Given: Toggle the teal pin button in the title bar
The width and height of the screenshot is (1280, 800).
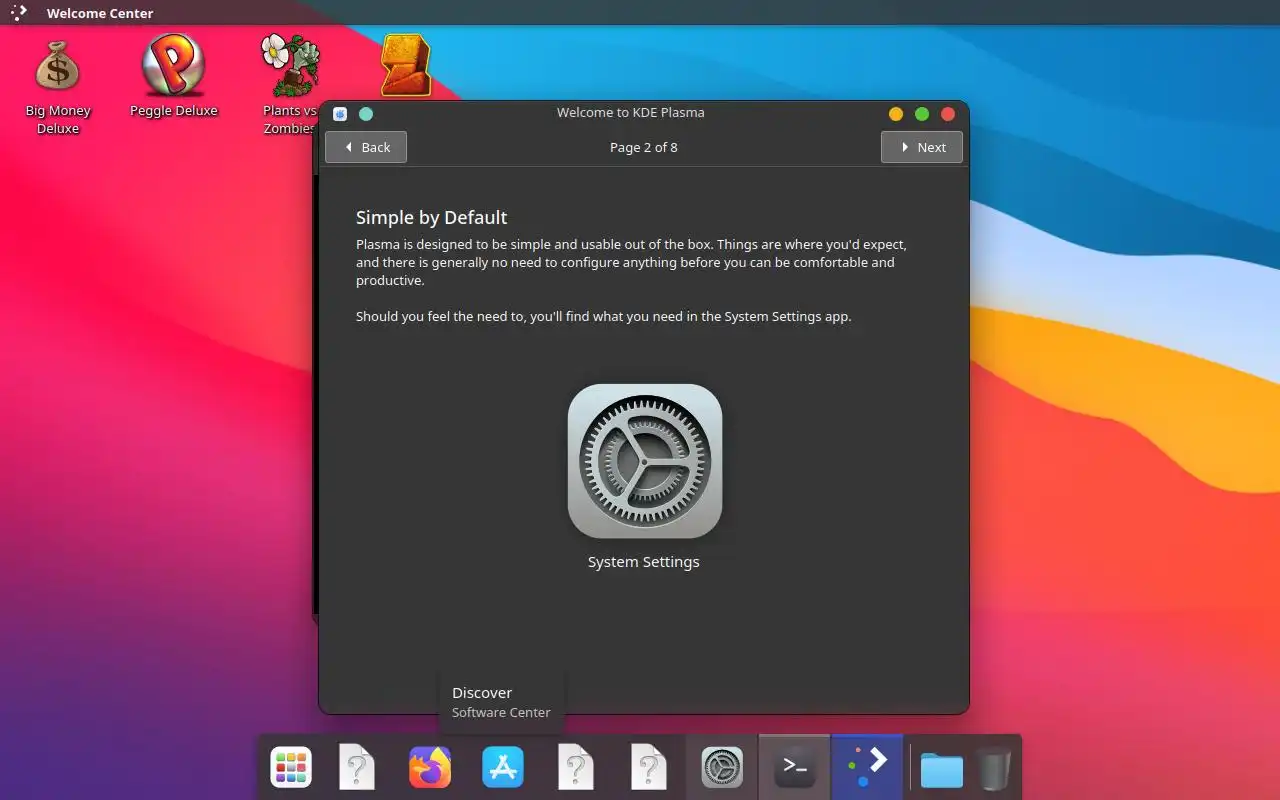Looking at the screenshot, I should pos(366,113).
